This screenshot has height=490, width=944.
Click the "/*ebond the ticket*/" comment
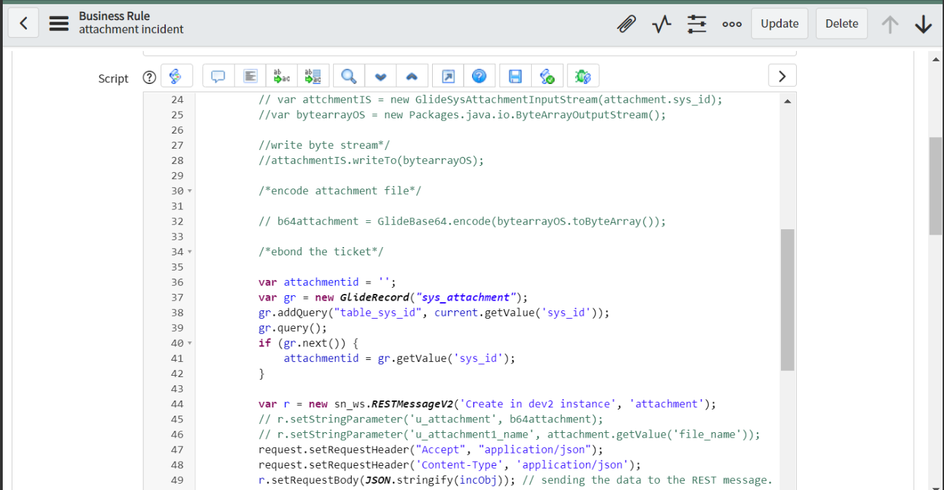coord(321,252)
